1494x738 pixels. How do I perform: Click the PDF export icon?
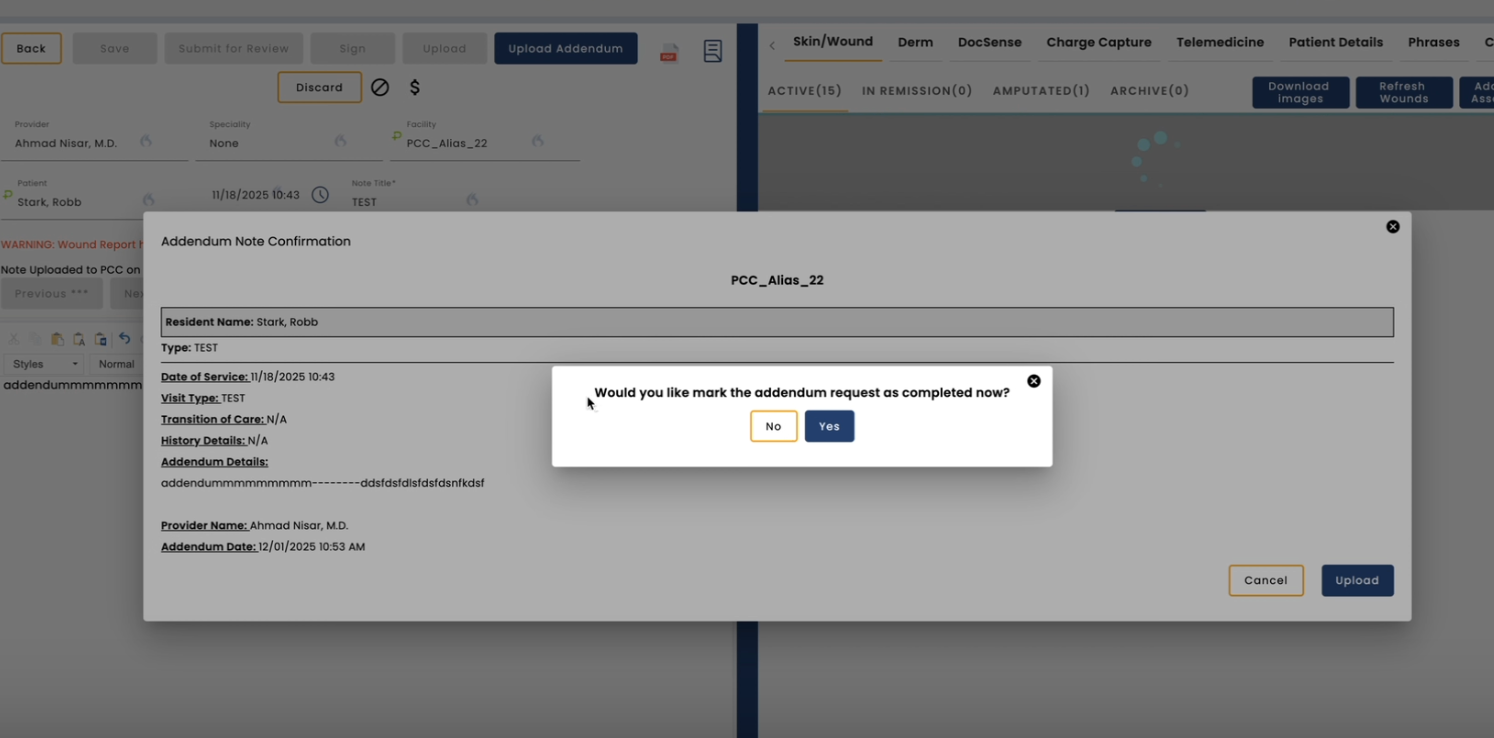tap(669, 52)
